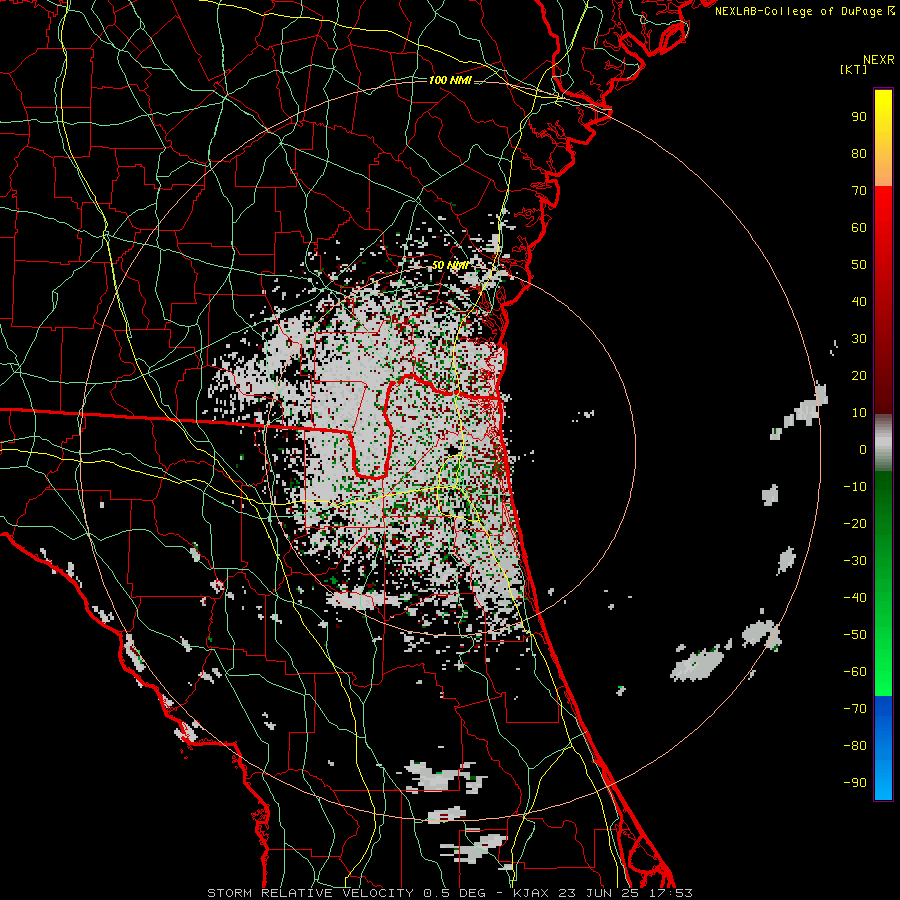Click the -50 value on the velocity scale
The height and width of the screenshot is (900, 900).
pyautogui.click(x=855, y=635)
